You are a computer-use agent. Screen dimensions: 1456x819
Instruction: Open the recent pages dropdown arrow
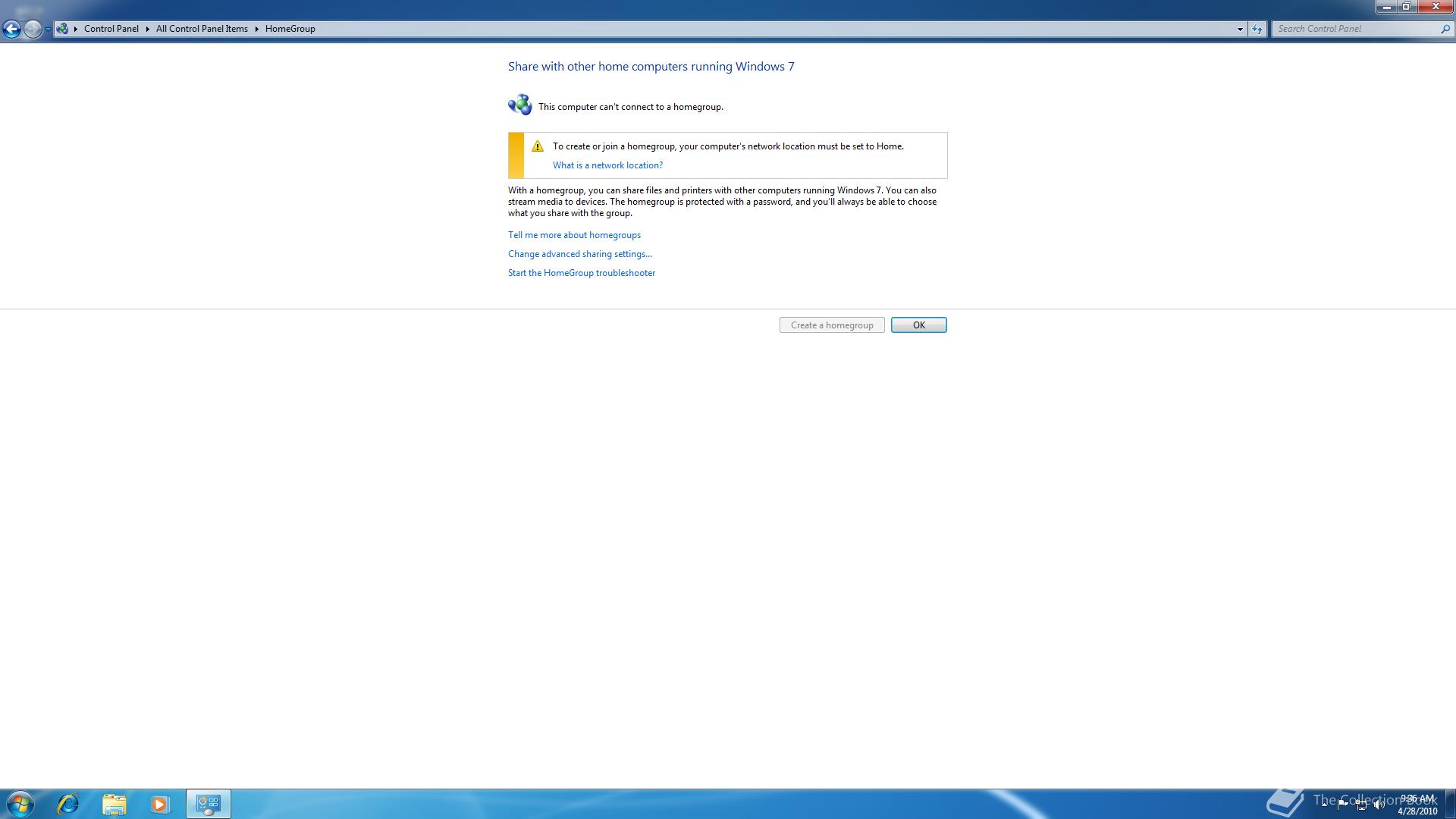(x=48, y=30)
